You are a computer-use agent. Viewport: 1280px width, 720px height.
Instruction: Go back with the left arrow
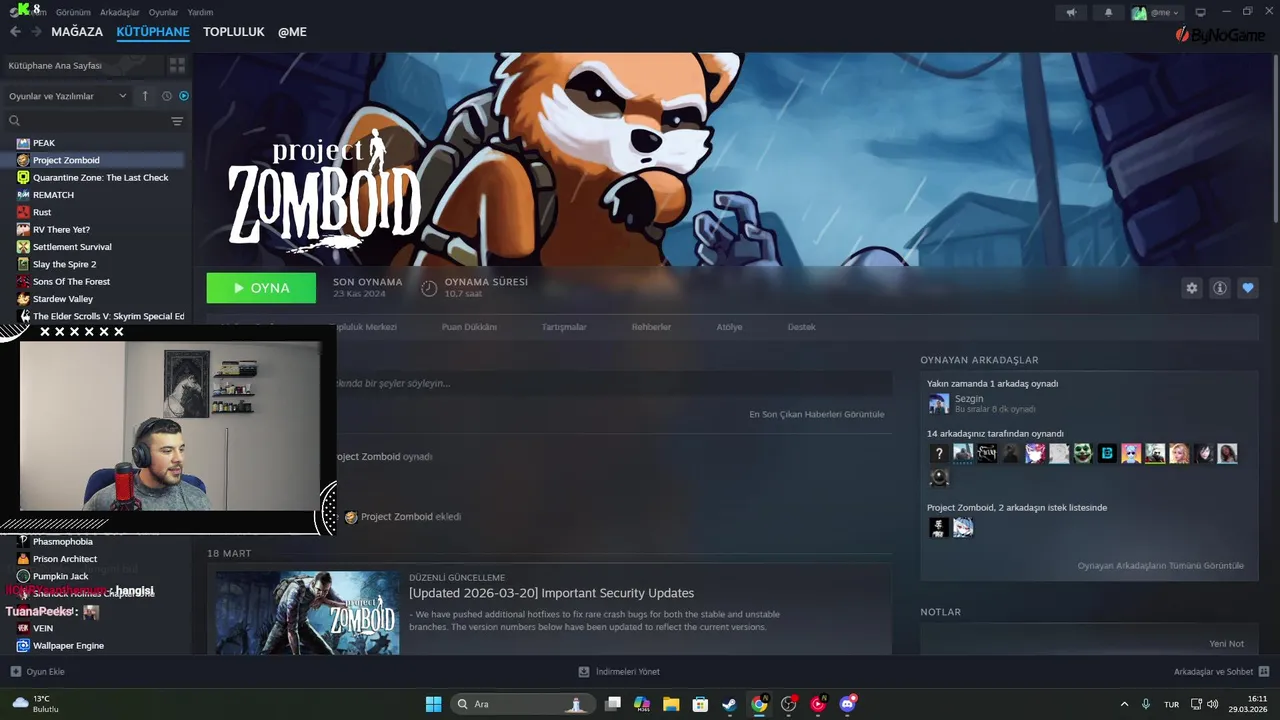click(15, 32)
